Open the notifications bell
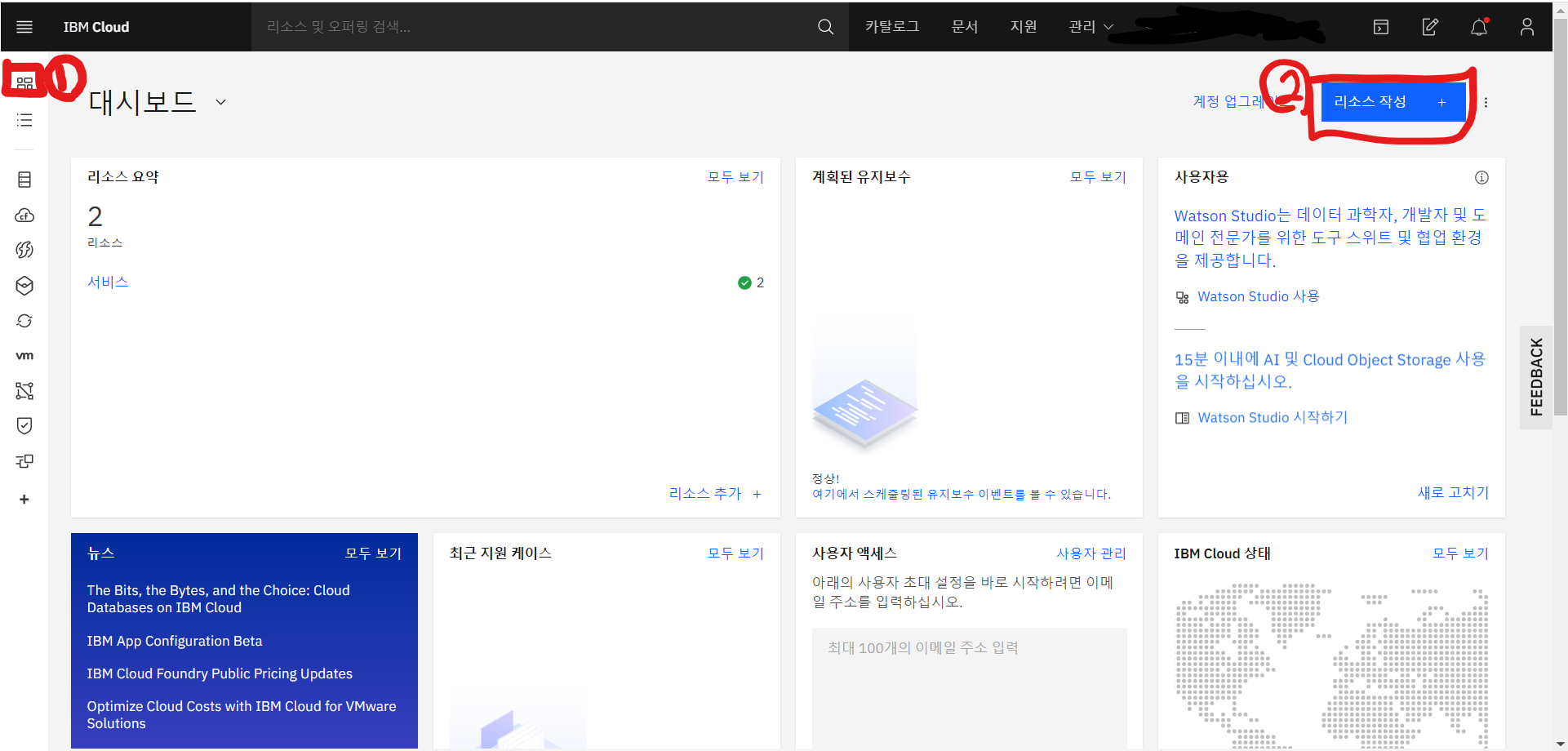Viewport: 1568px width, 751px height. 1479,27
